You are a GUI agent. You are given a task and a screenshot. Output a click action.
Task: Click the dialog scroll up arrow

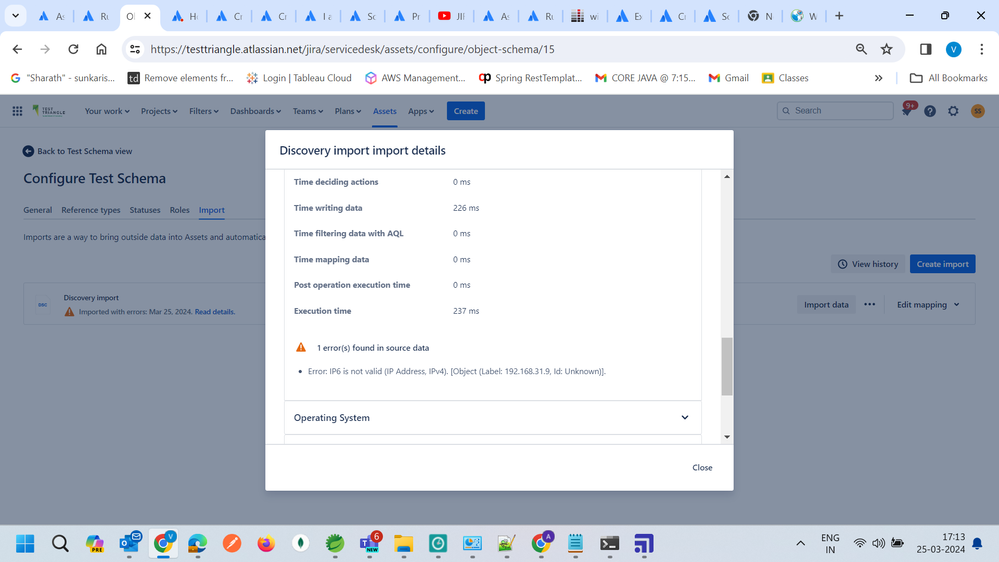(x=727, y=177)
